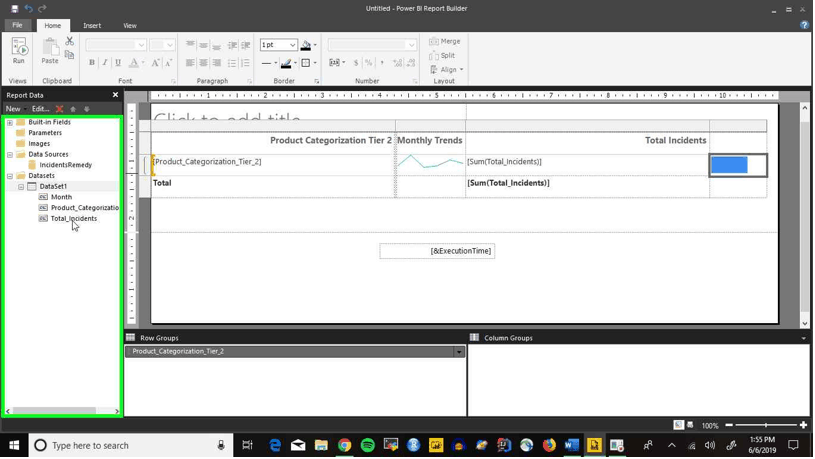Screen dimensions: 815x459
Task: Open the border width 1 pt dropdown
Action: pyautogui.click(x=279, y=45)
